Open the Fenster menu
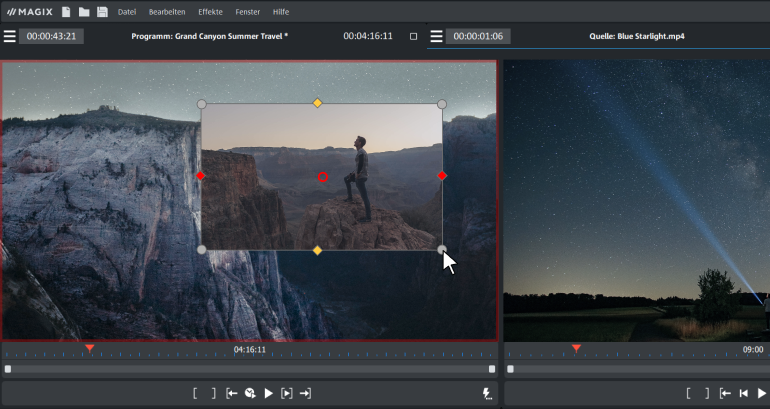The image size is (770, 409). (248, 12)
